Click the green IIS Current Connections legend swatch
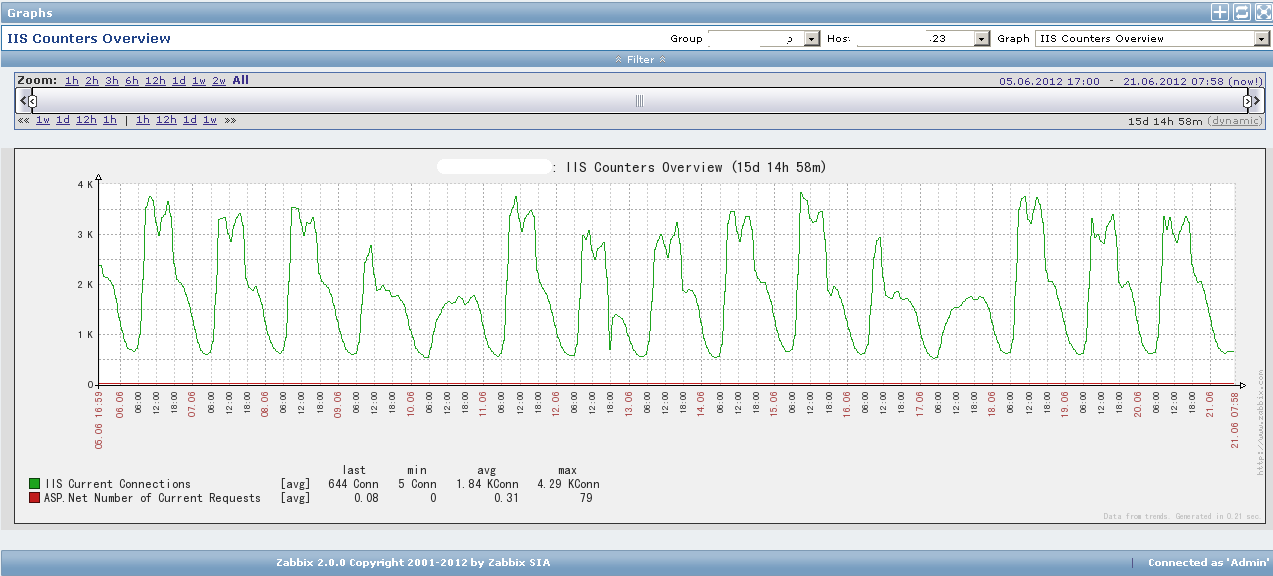This screenshot has height=576, width=1273. coord(35,484)
